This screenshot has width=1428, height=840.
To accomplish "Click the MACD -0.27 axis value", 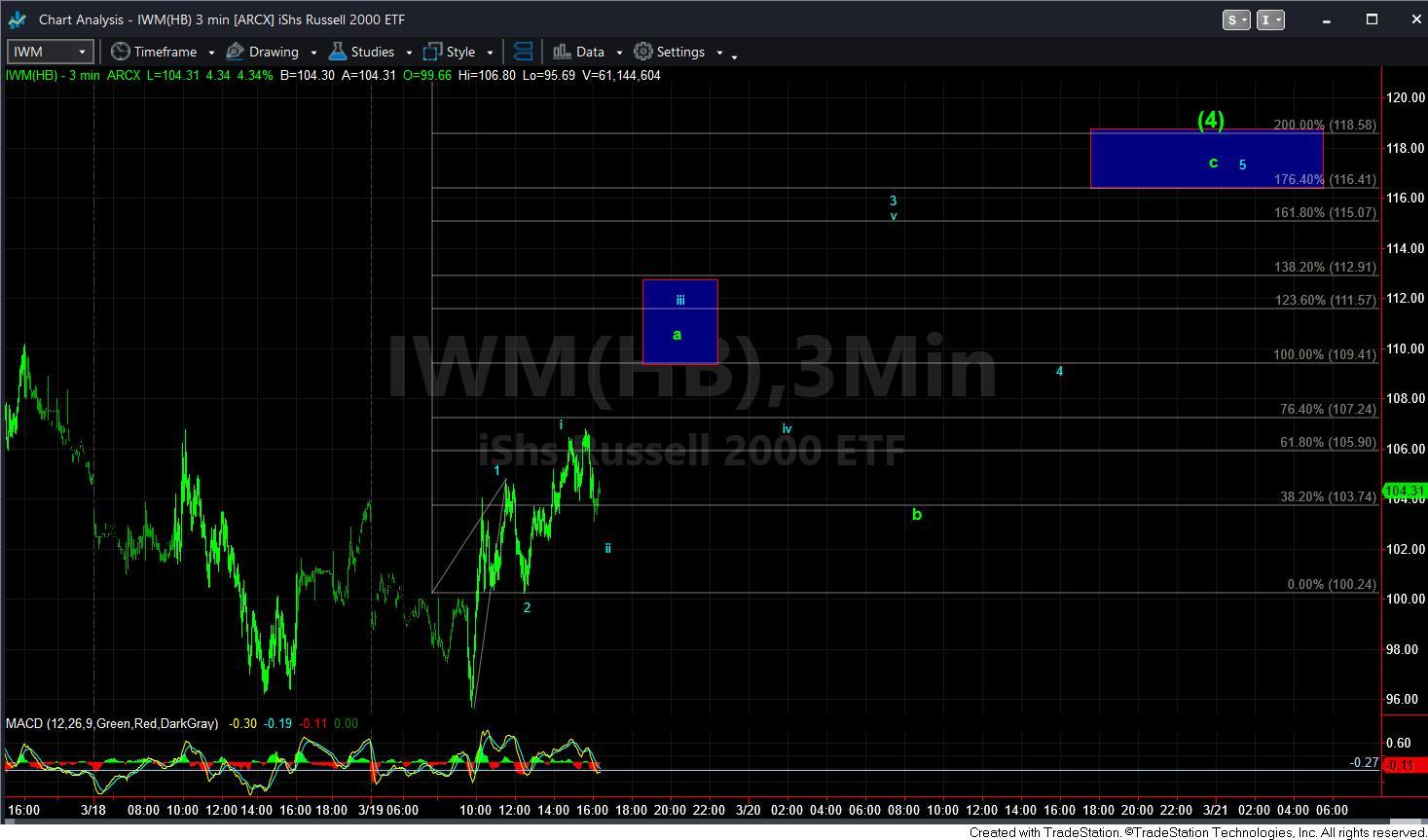I will tap(1364, 763).
